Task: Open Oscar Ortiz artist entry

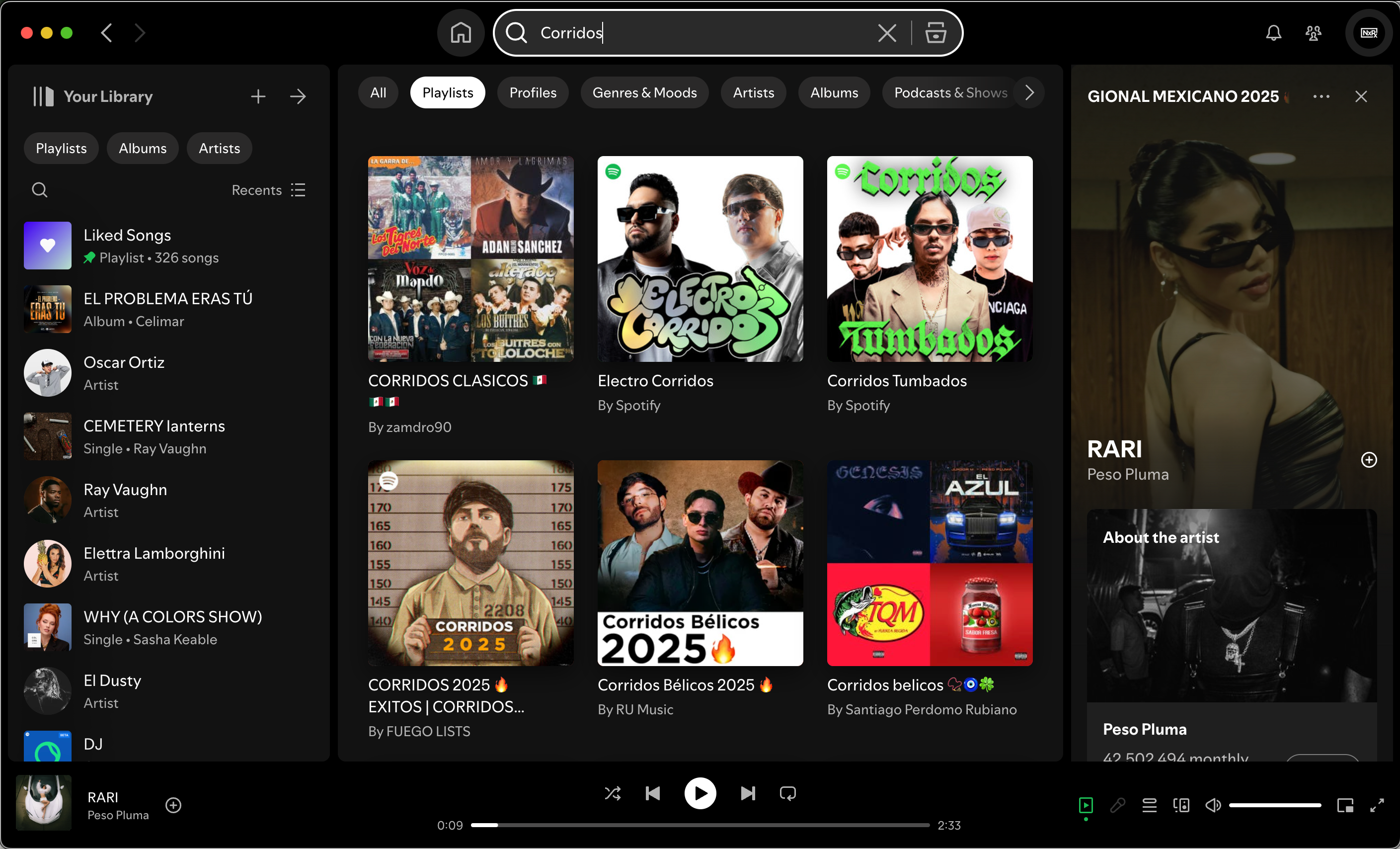Action: 169,373
